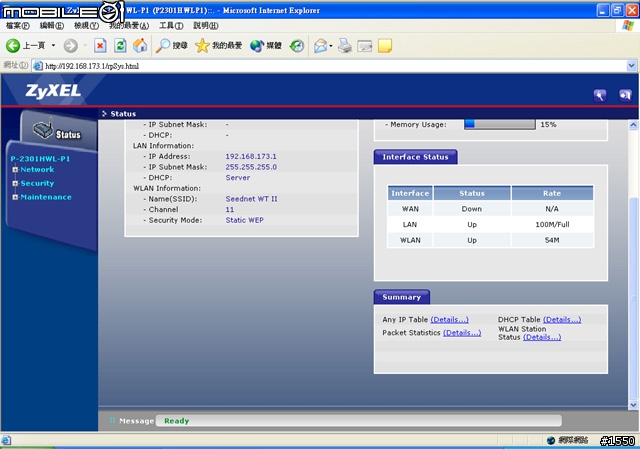Open the File (檔案) menu

(18, 26)
